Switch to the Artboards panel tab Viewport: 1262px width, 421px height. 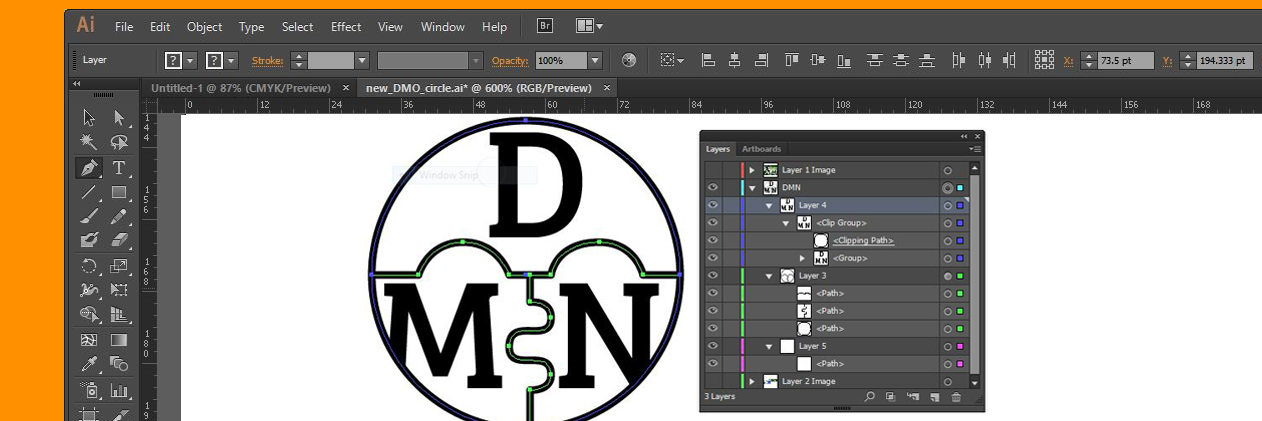[x=761, y=149]
